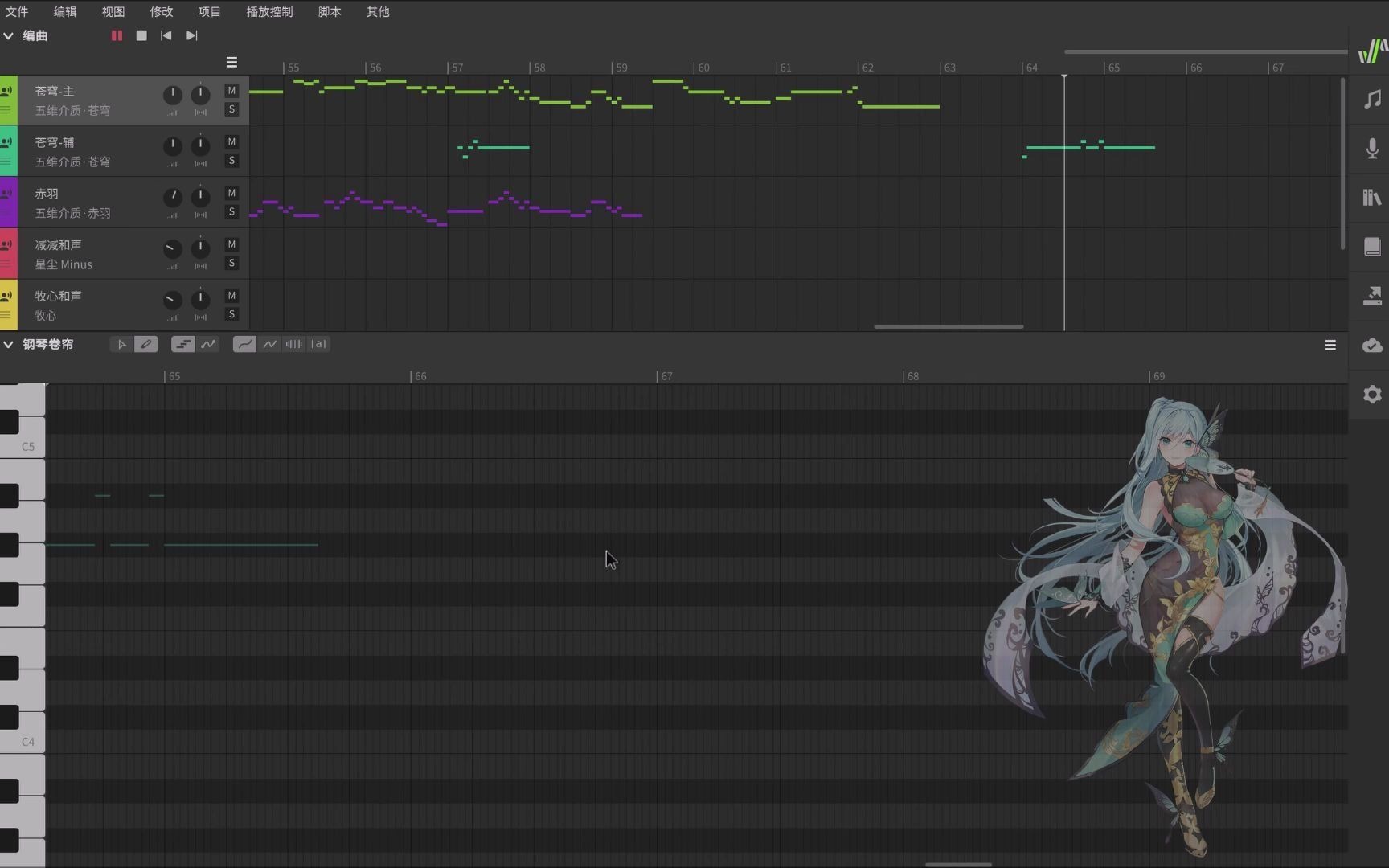
Task: Click the piano roll horizontal scrollbar
Action: (958, 865)
